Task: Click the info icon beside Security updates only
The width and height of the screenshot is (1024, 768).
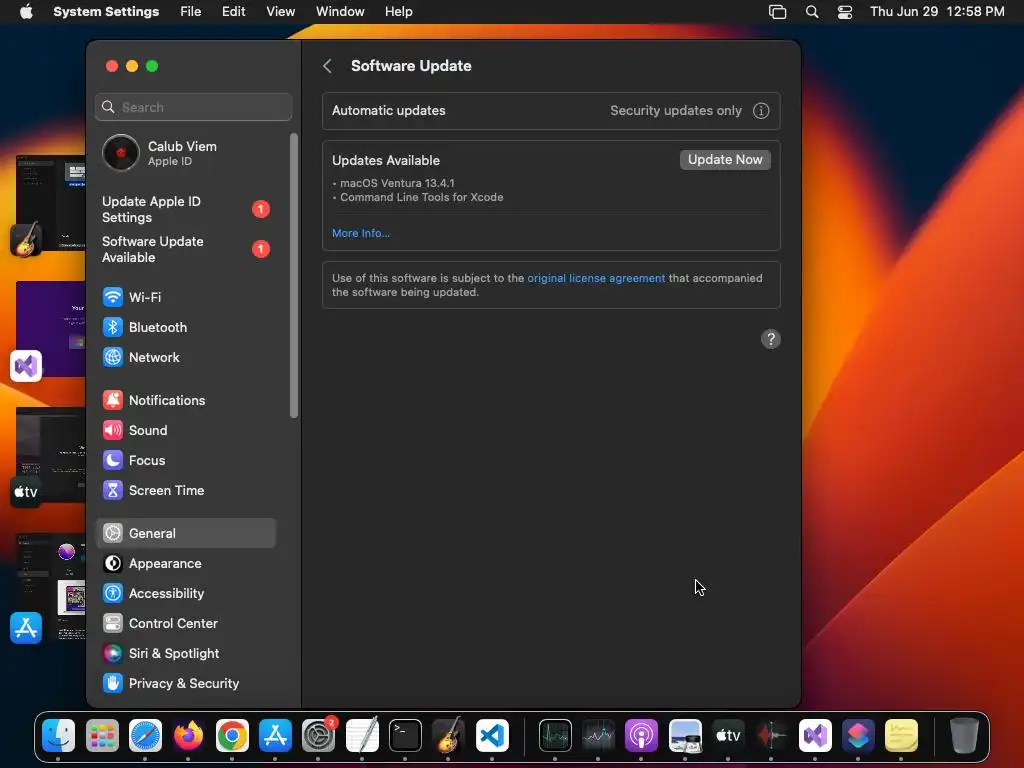Action: (x=761, y=111)
